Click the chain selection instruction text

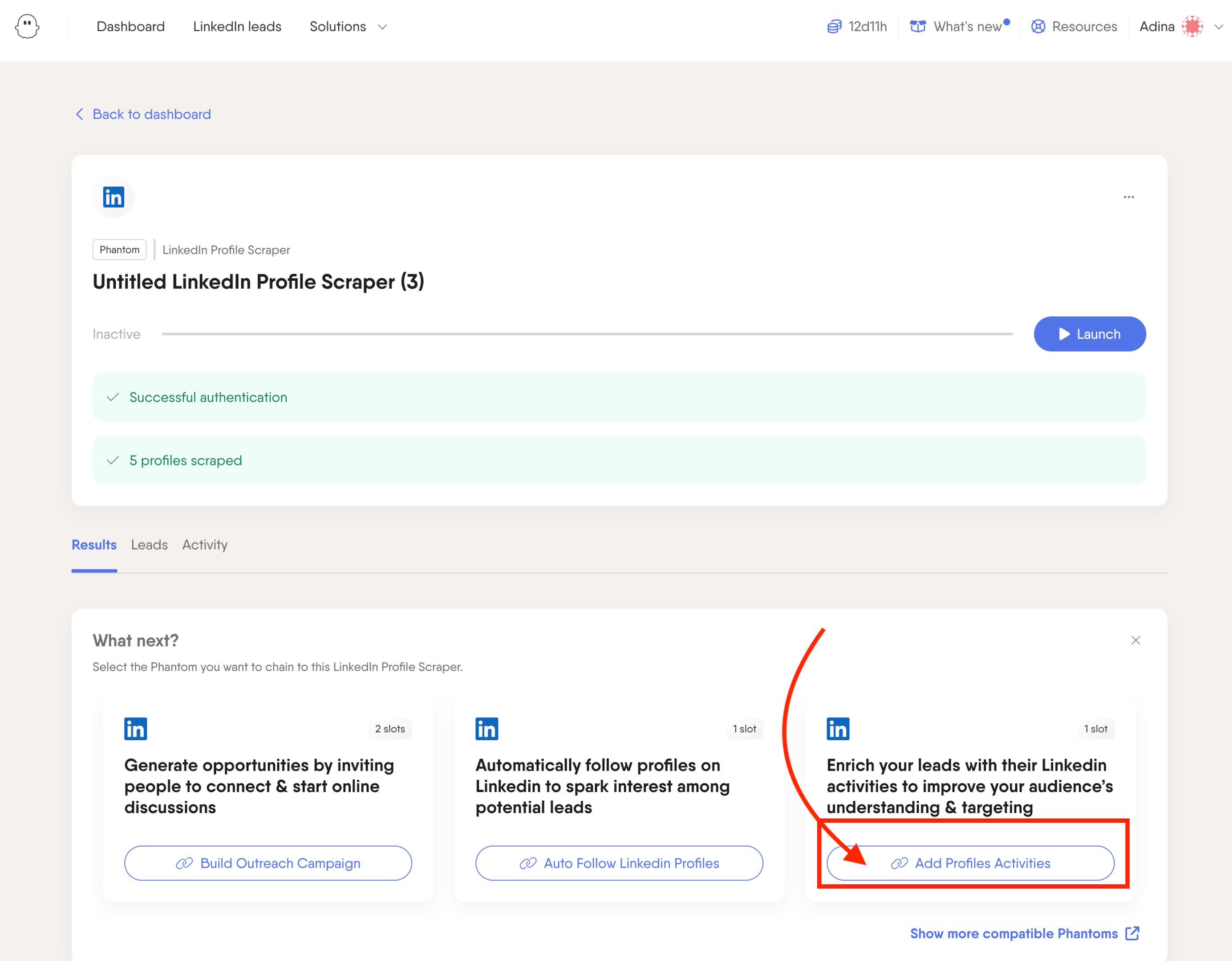278,666
